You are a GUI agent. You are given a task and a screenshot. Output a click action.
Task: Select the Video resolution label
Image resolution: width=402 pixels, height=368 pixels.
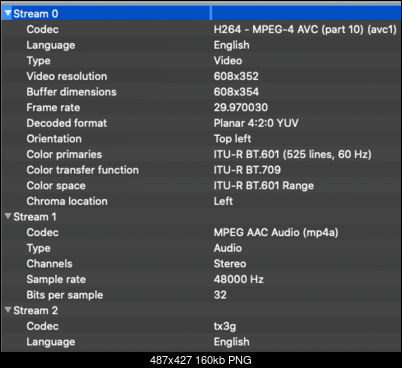pyautogui.click(x=67, y=76)
